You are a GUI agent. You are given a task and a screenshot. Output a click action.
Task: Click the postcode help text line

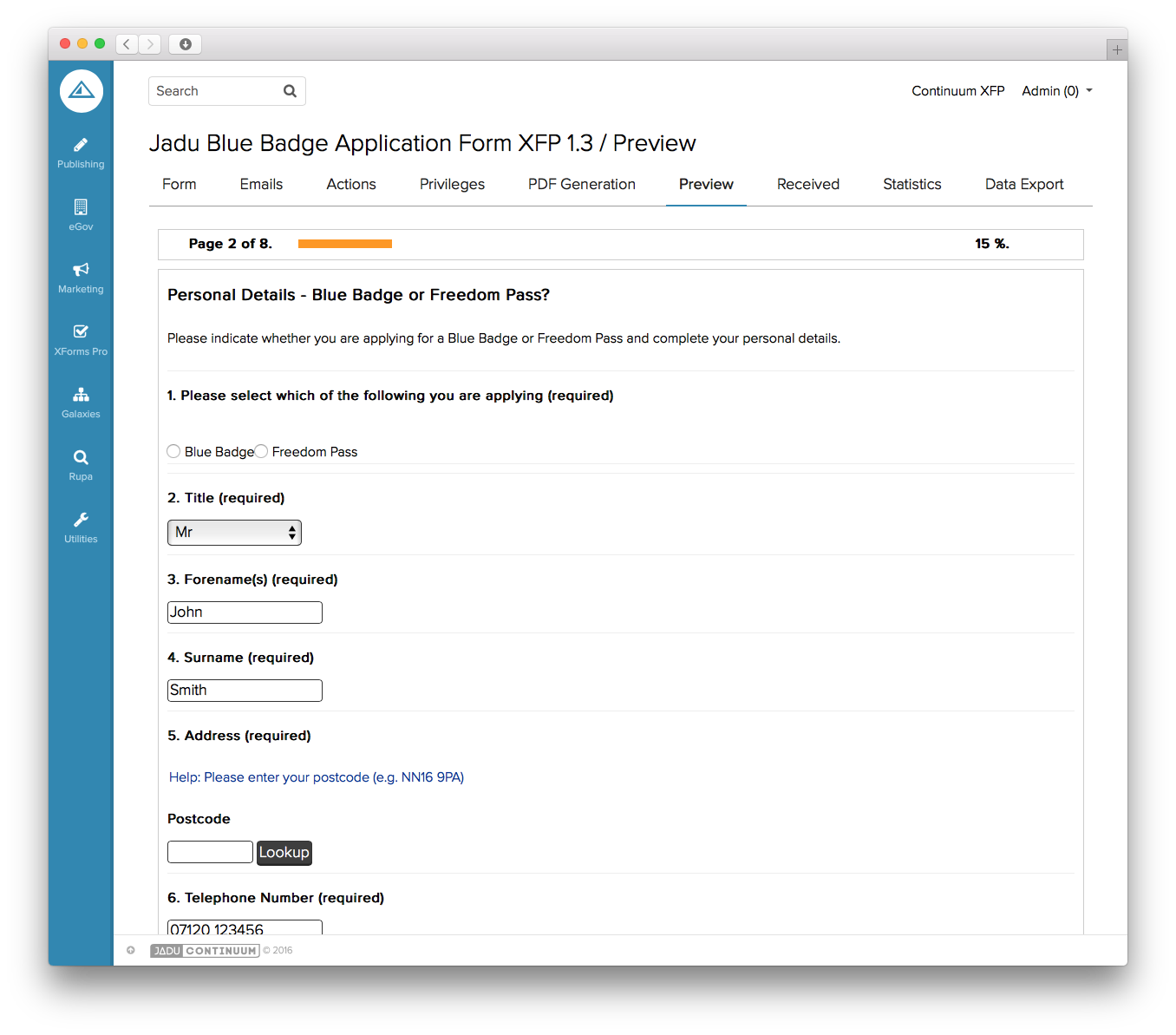[x=317, y=777]
